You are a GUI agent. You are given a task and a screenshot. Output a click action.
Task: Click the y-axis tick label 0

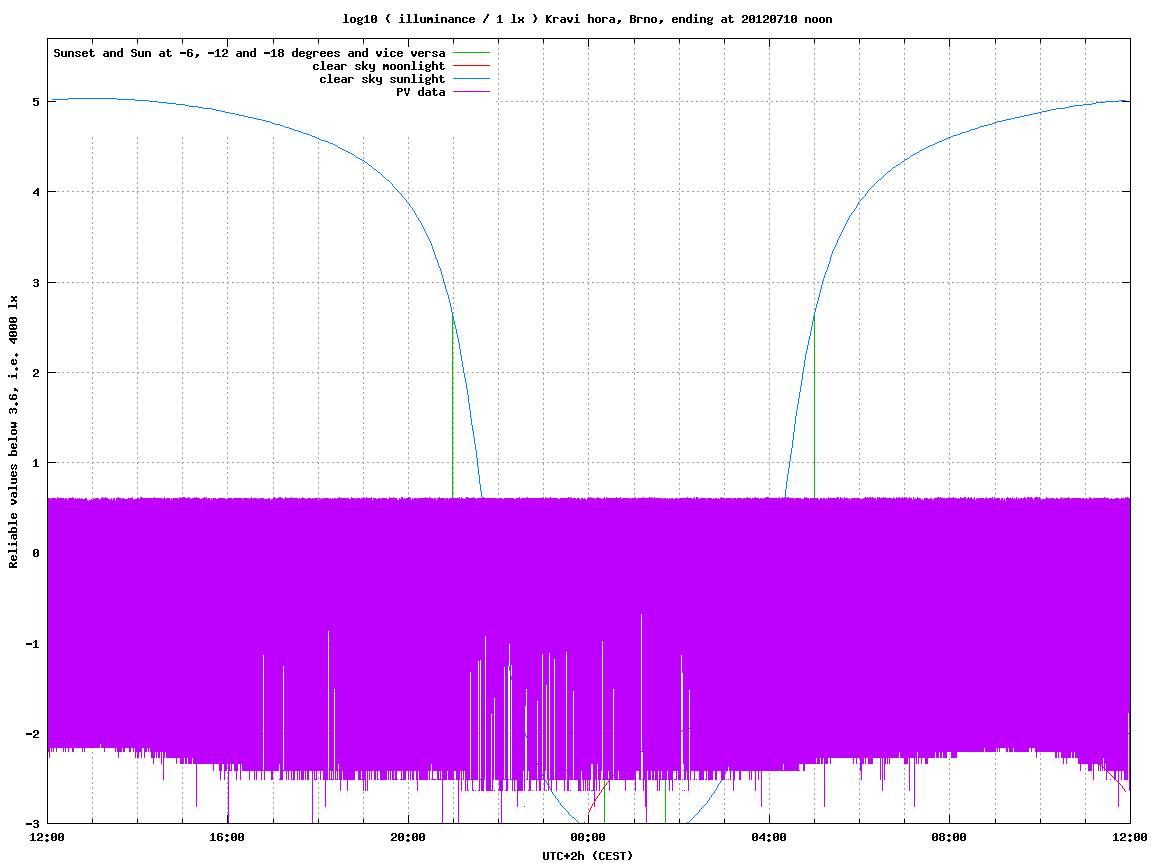pos(35,553)
